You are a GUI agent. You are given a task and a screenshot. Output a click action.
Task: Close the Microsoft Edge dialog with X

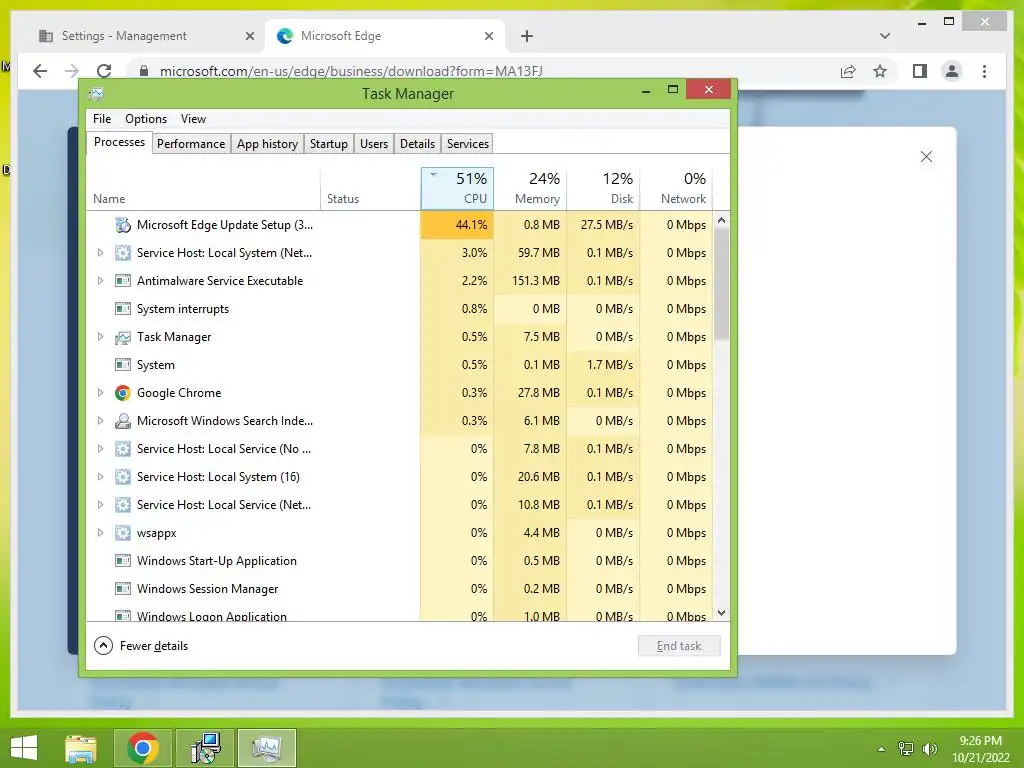click(926, 157)
